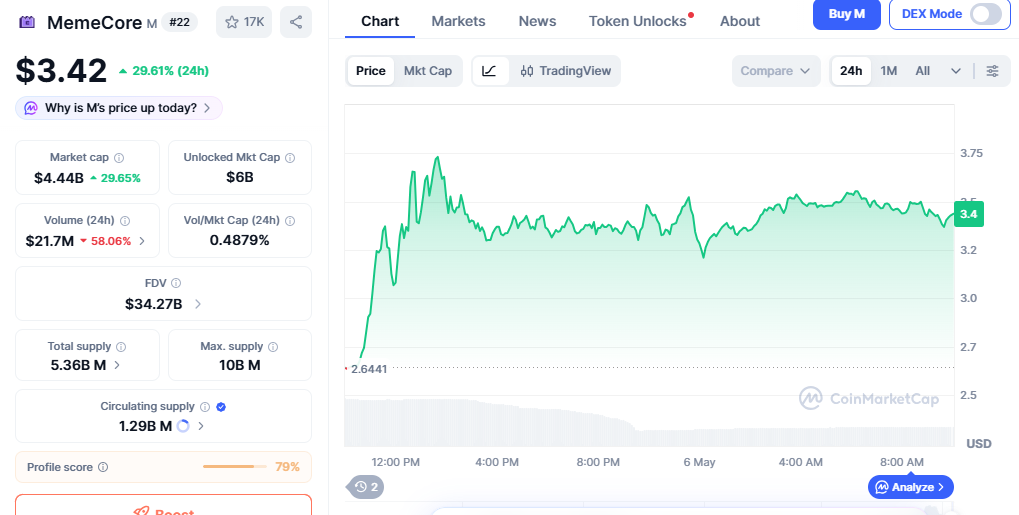The image size is (1019, 515).
Task: Open the Chart tab
Action: [x=380, y=21]
